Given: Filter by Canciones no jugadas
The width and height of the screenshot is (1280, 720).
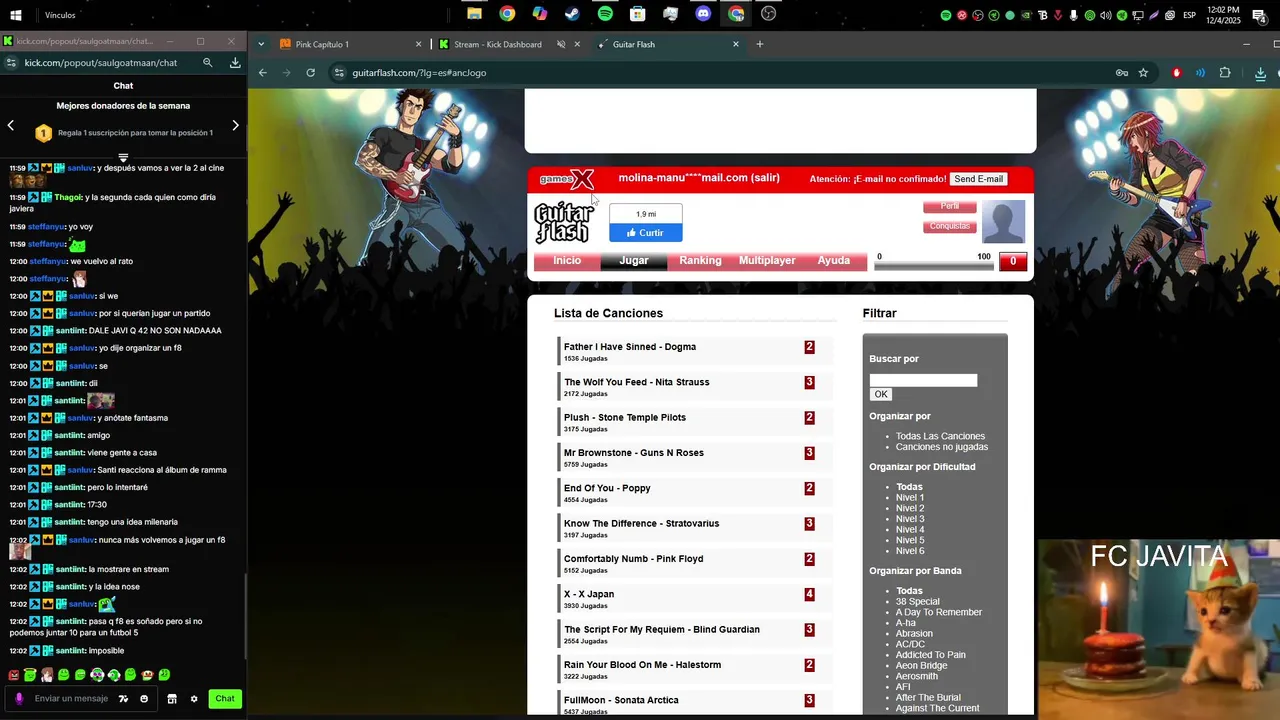Looking at the screenshot, I should (942, 447).
